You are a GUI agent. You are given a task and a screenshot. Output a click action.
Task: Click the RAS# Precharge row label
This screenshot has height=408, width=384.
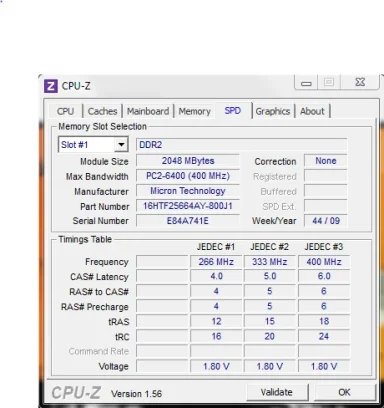[x=95, y=307]
